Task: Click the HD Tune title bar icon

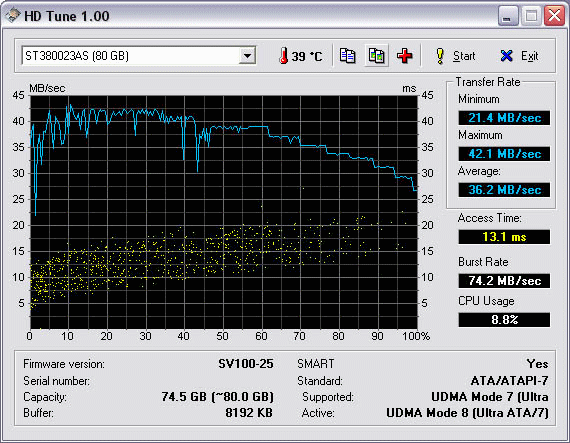Action: 12,16
